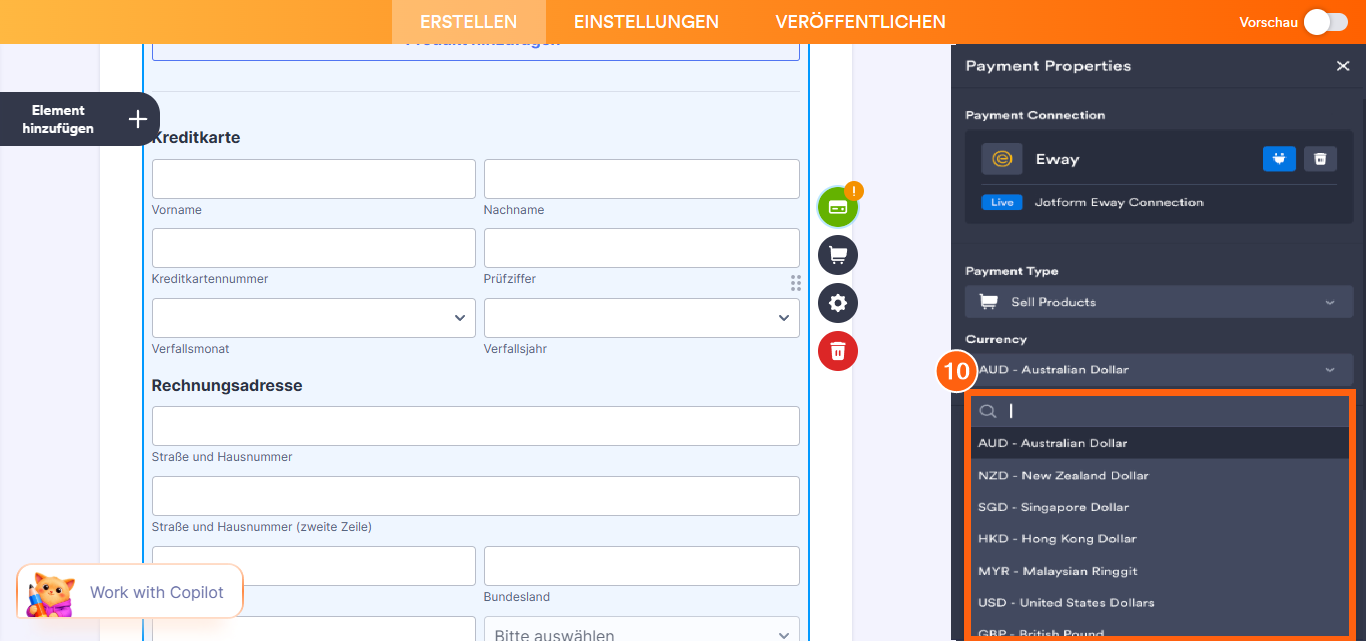The image size is (1366, 641).
Task: Open the VERÖFFENTLICHEN tab
Action: pyautogui.click(x=861, y=21)
